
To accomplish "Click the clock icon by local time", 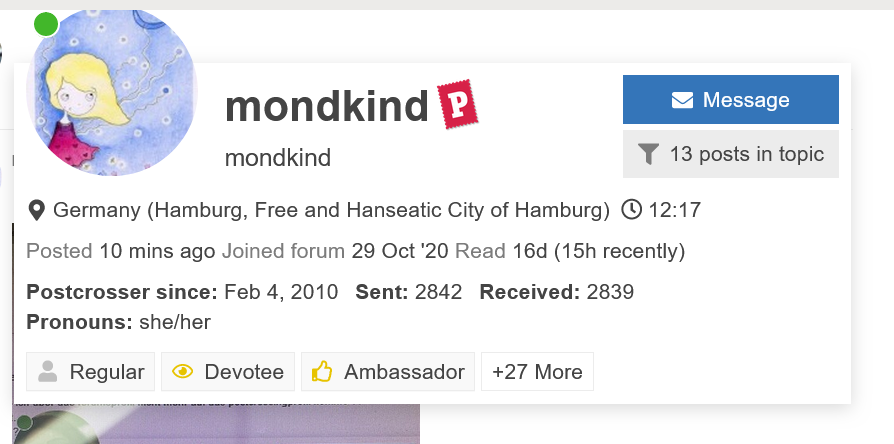I will (x=632, y=210).
